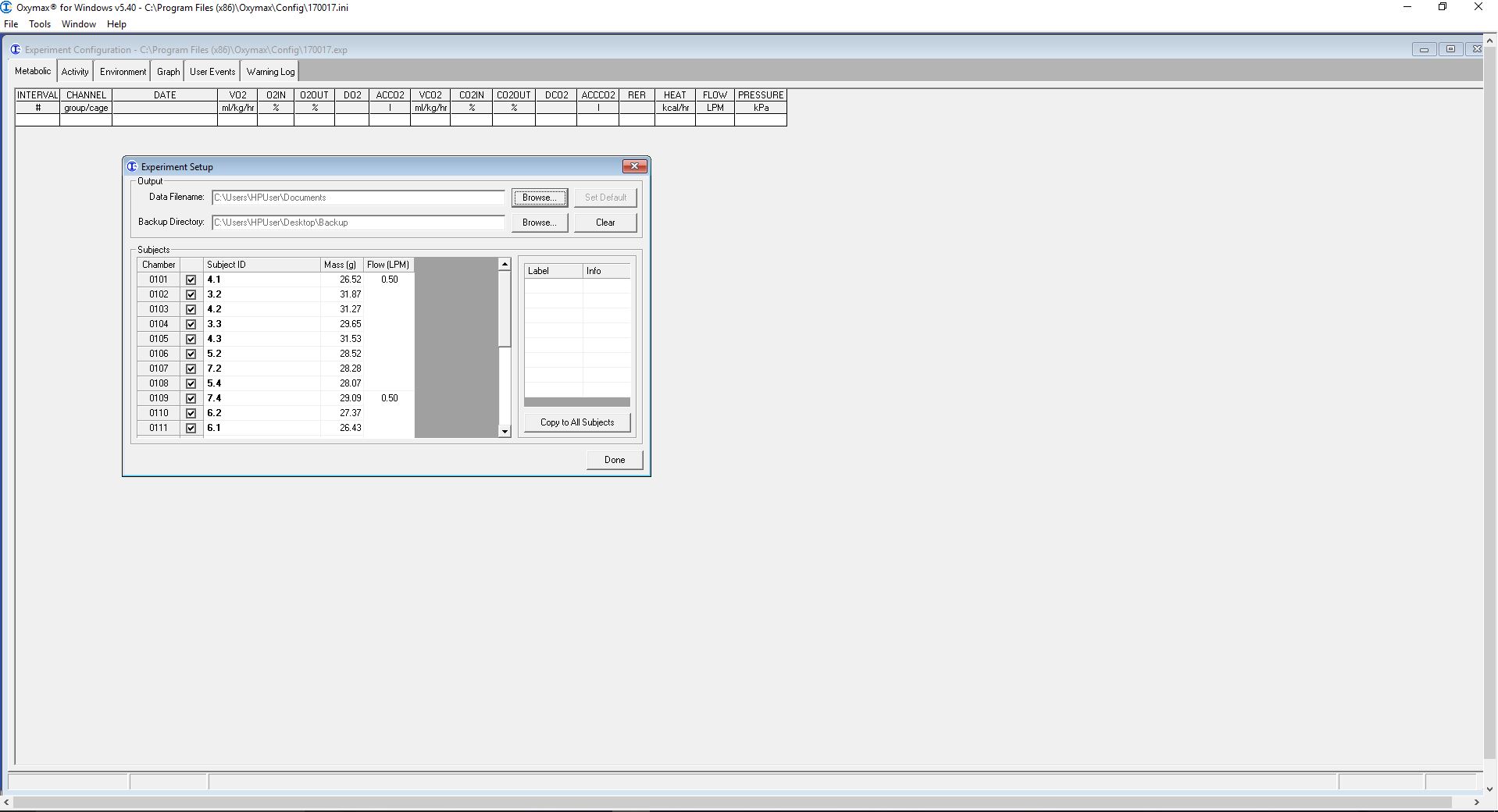Open the File menu
This screenshot has height=812, width=1498.
pos(11,24)
